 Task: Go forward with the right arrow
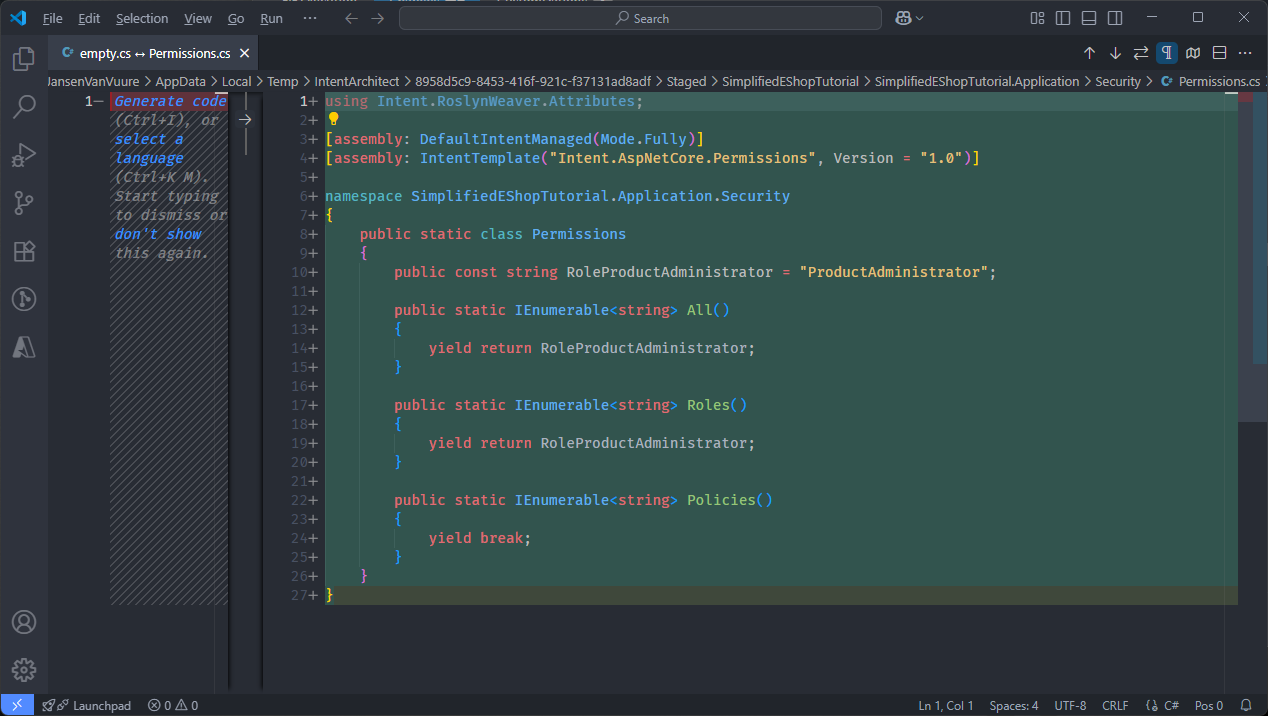(377, 18)
